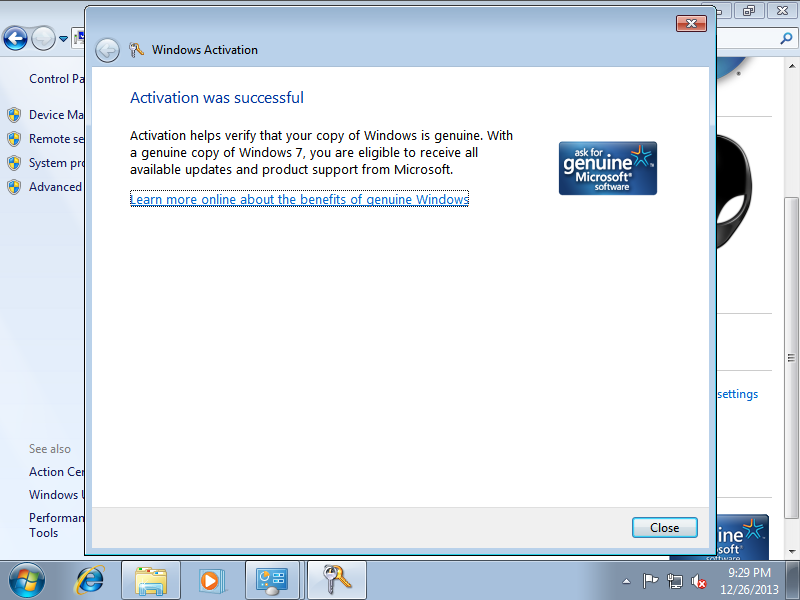Click the network icon in system tray

pyautogui.click(x=674, y=581)
